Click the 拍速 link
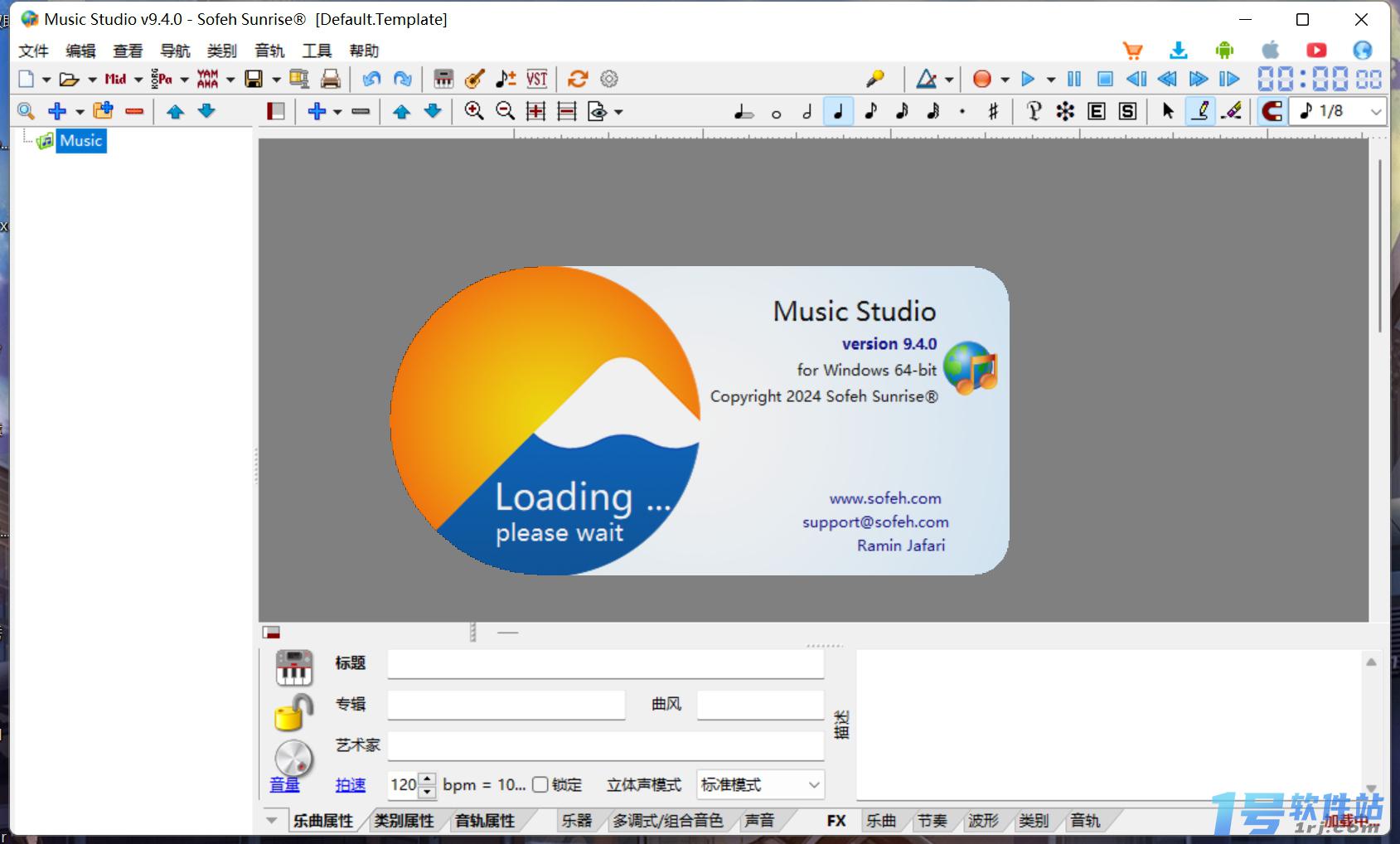 click(x=351, y=784)
